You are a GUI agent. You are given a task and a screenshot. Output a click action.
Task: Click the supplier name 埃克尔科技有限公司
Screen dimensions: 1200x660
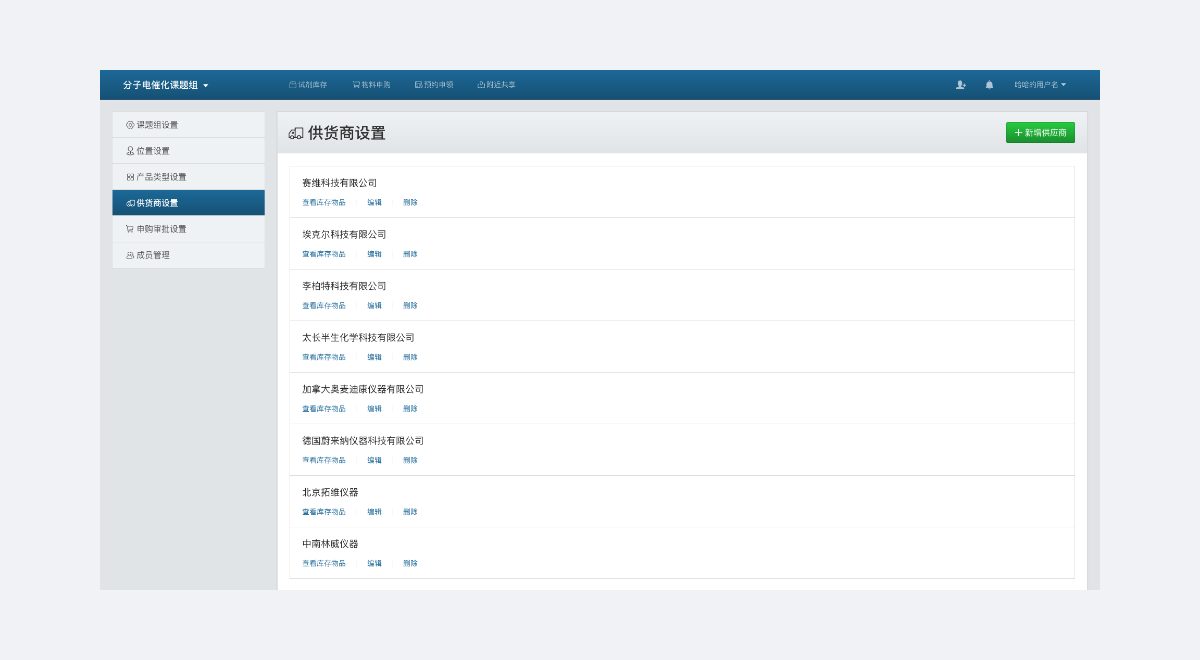[344, 234]
